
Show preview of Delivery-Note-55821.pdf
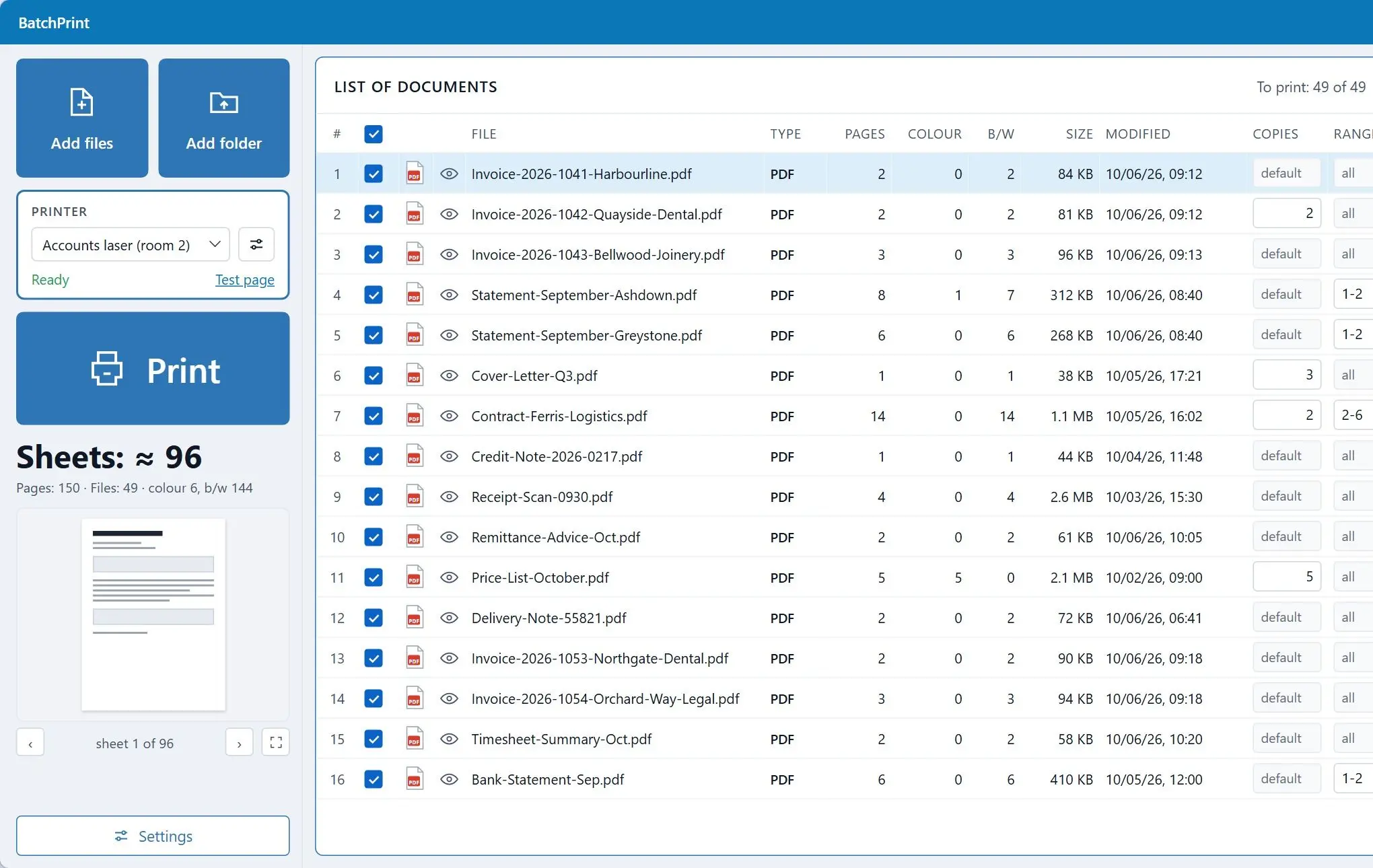pos(449,618)
